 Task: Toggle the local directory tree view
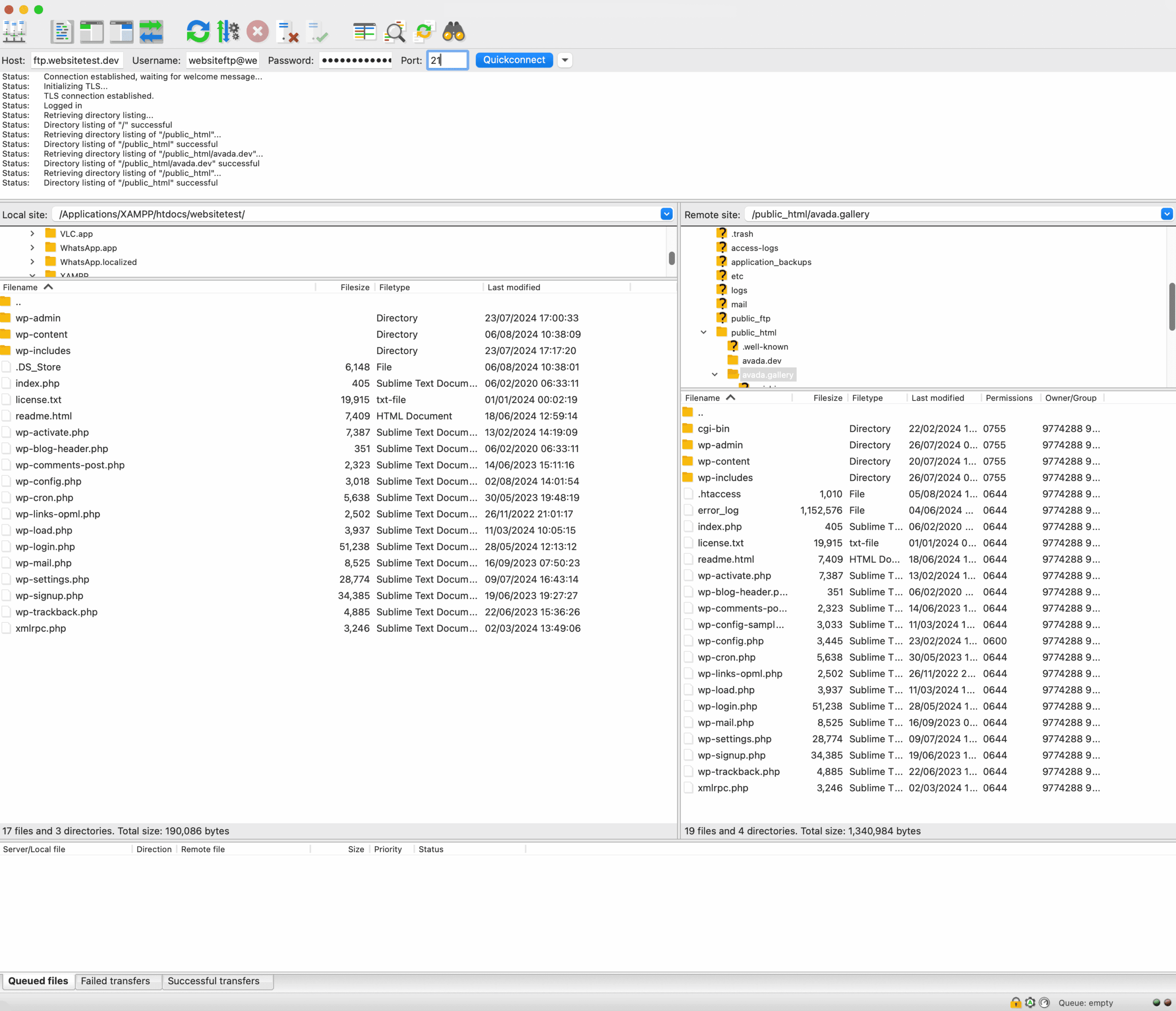click(x=92, y=32)
